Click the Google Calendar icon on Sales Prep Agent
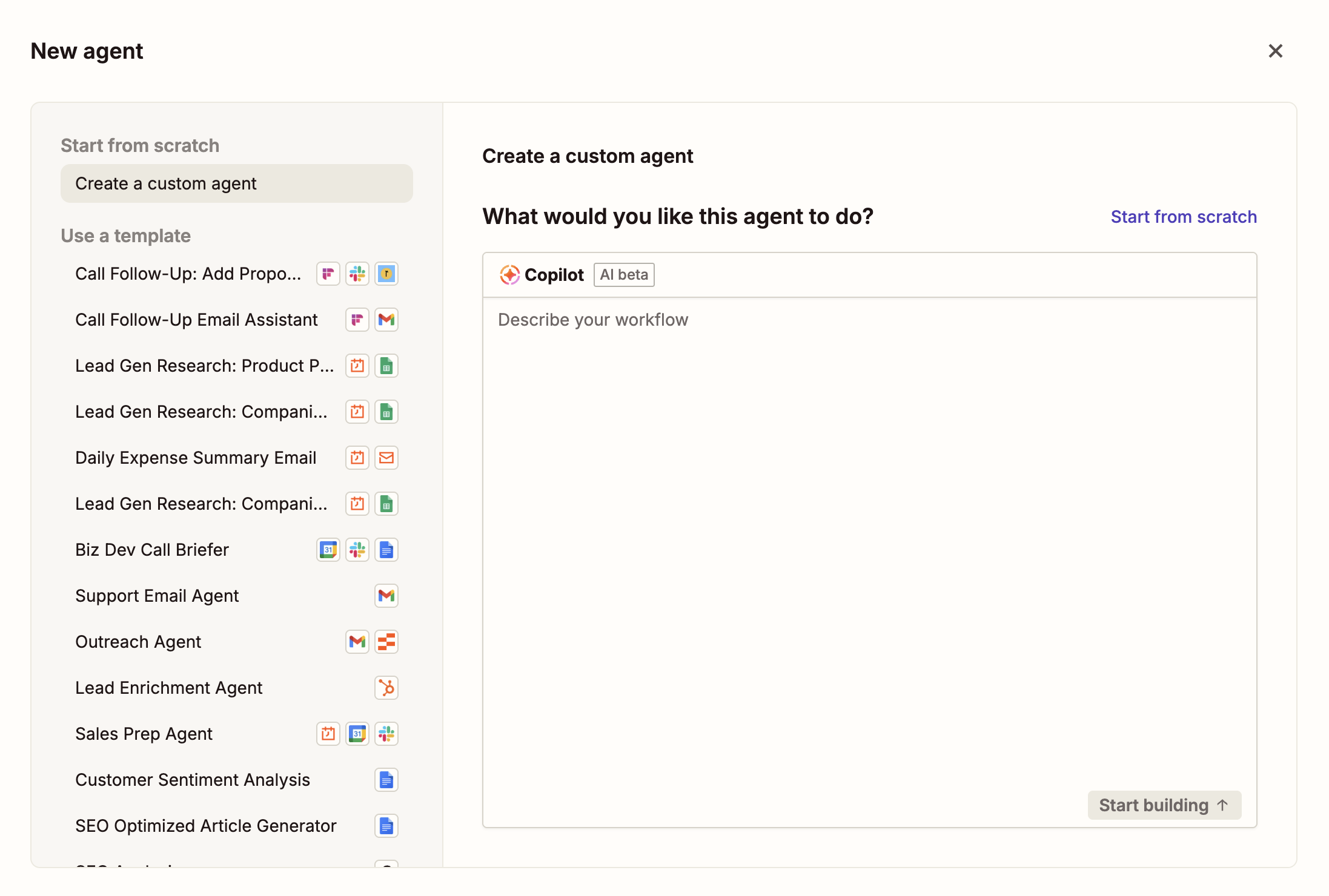Image resolution: width=1329 pixels, height=896 pixels. pos(357,733)
